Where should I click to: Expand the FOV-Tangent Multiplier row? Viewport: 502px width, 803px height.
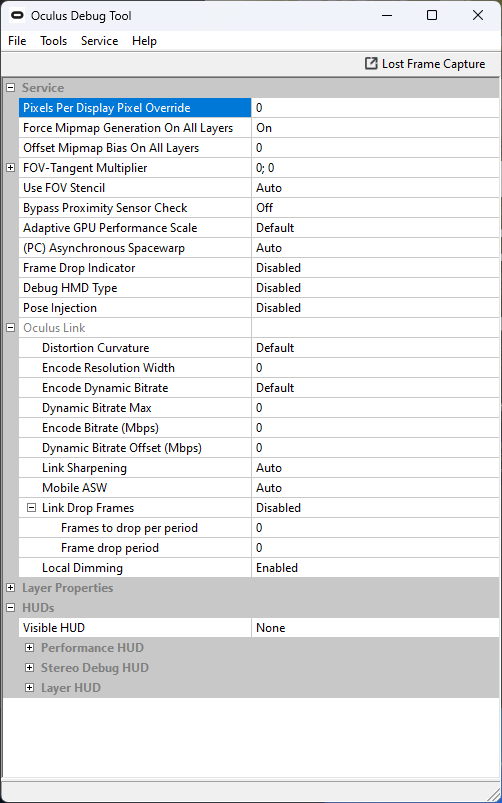10,168
